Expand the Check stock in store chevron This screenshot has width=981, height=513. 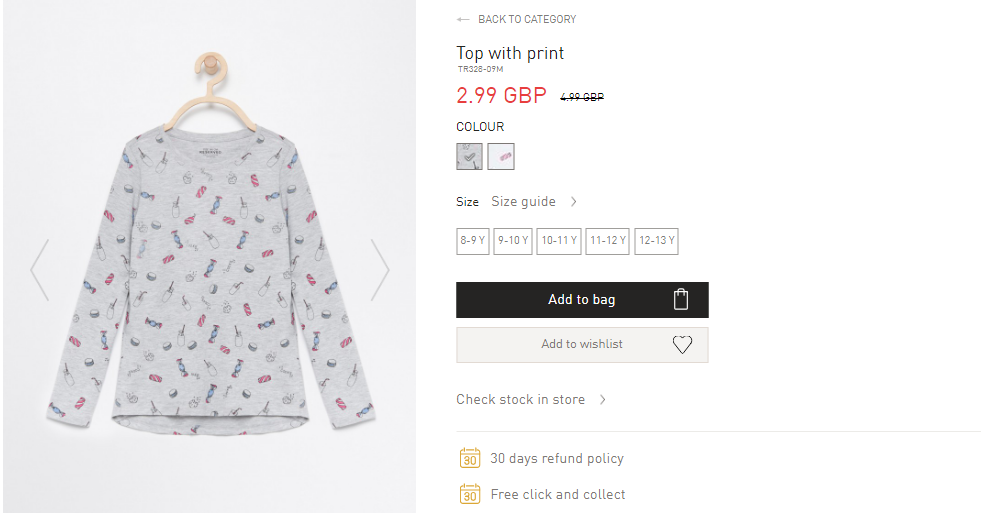click(602, 399)
